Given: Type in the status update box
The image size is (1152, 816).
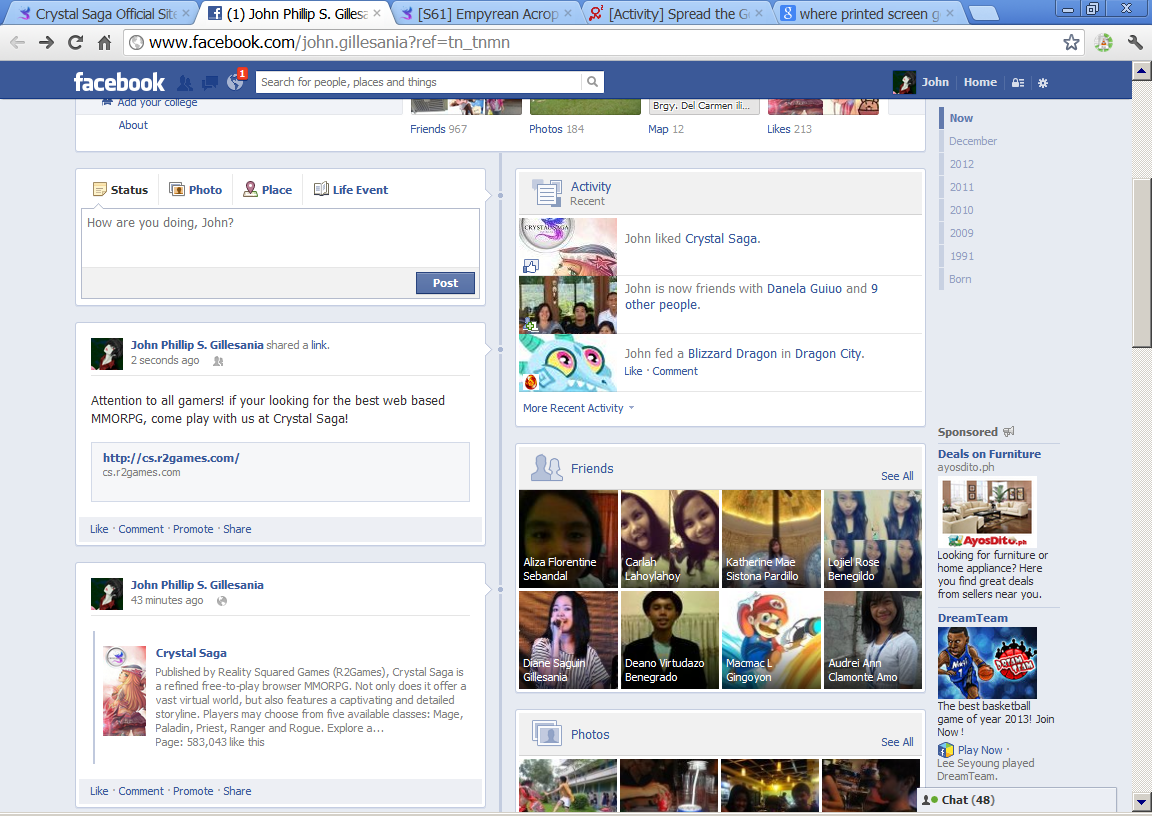Looking at the screenshot, I should point(280,238).
